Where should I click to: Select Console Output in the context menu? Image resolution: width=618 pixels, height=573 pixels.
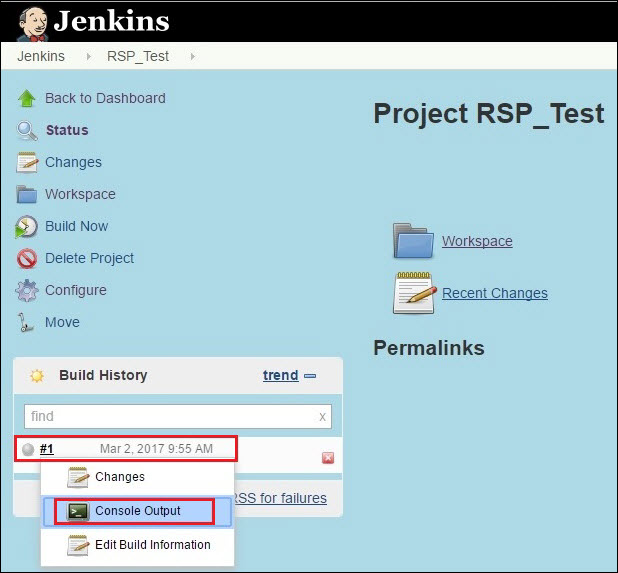click(x=137, y=511)
